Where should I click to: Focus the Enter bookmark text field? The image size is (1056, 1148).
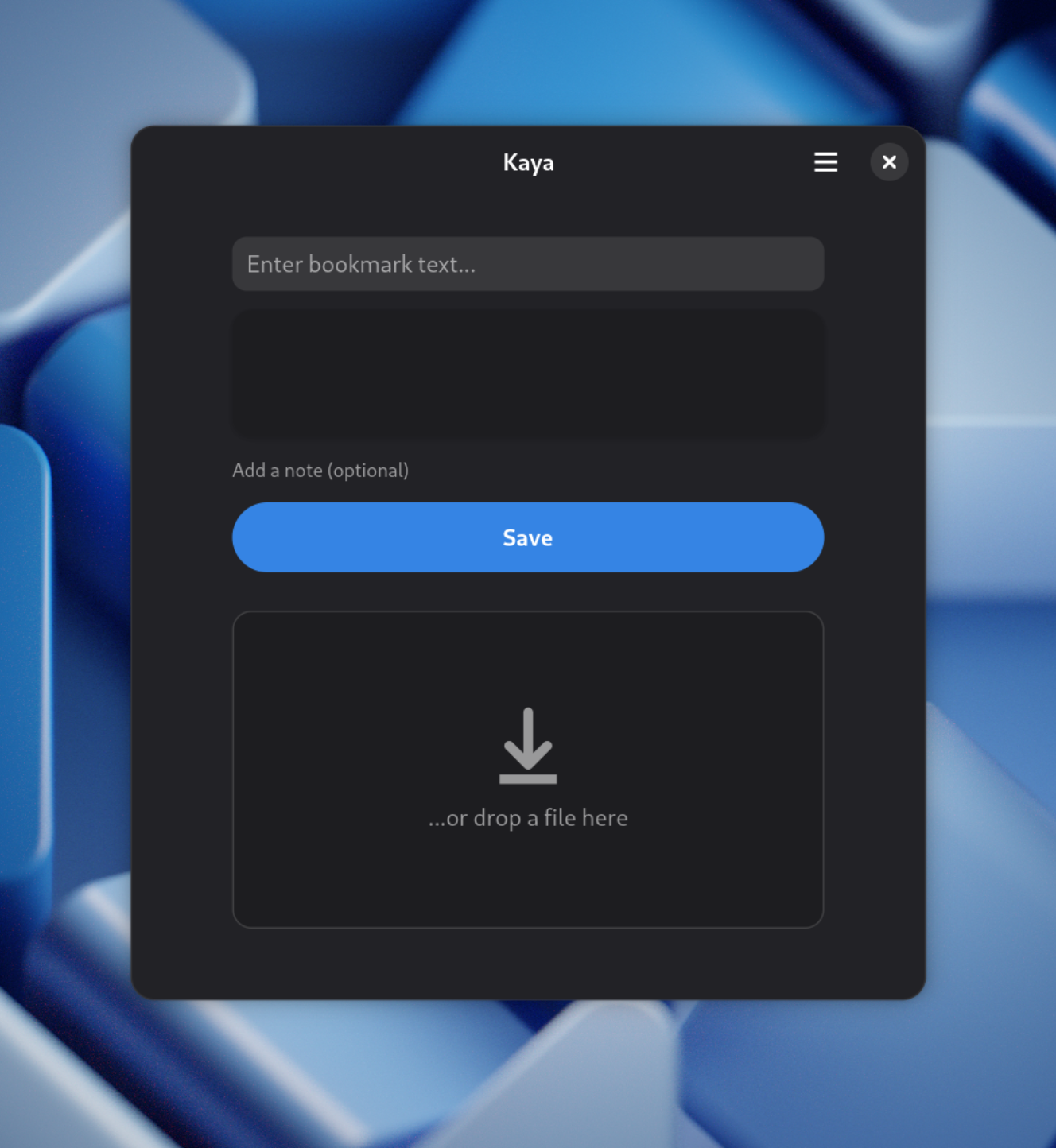[x=527, y=264]
